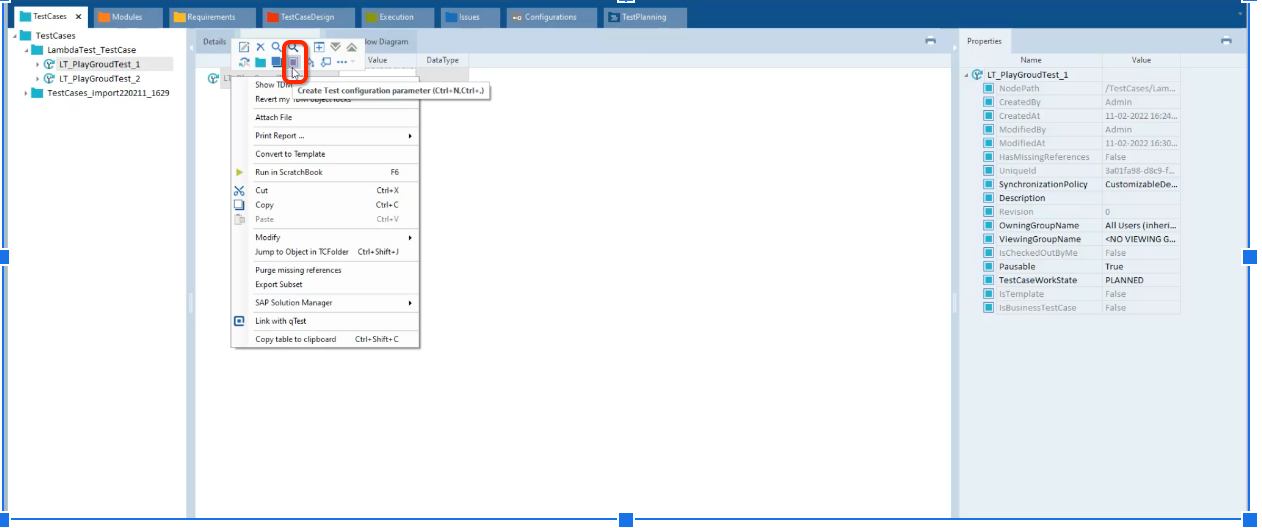Click the delete X icon in mini toolbar

(260, 47)
